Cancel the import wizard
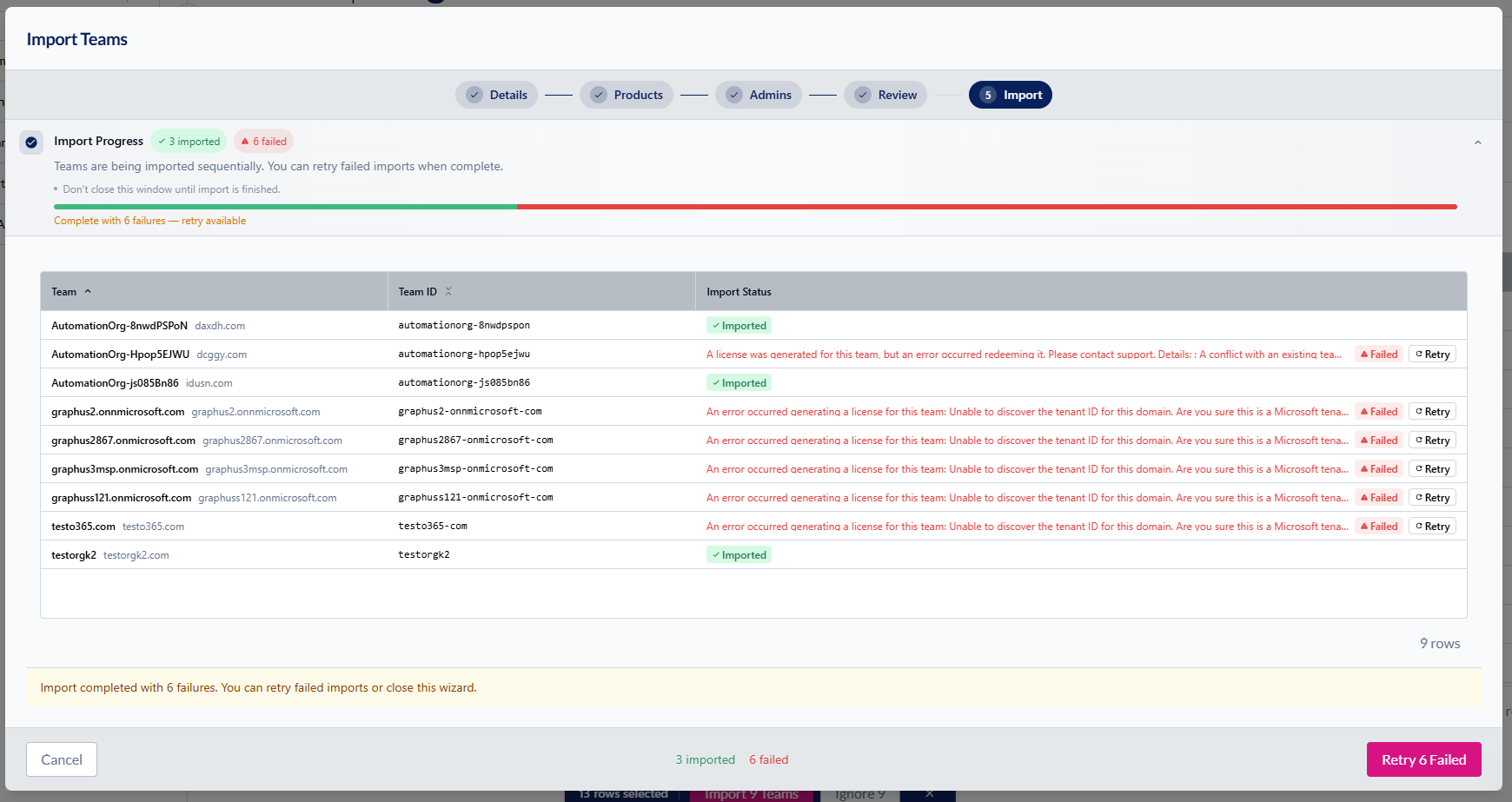 click(62, 759)
